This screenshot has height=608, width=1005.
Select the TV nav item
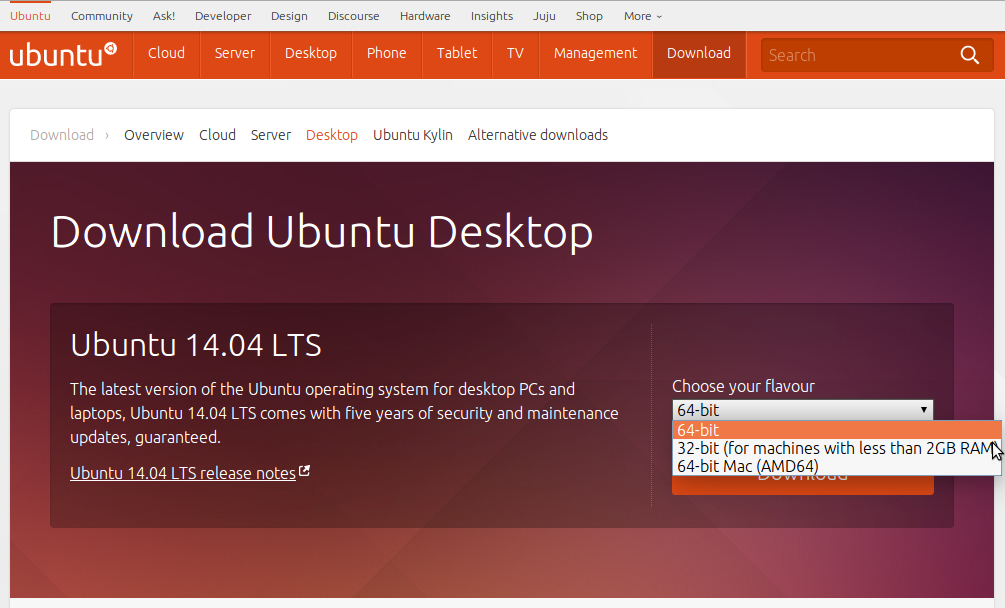515,53
